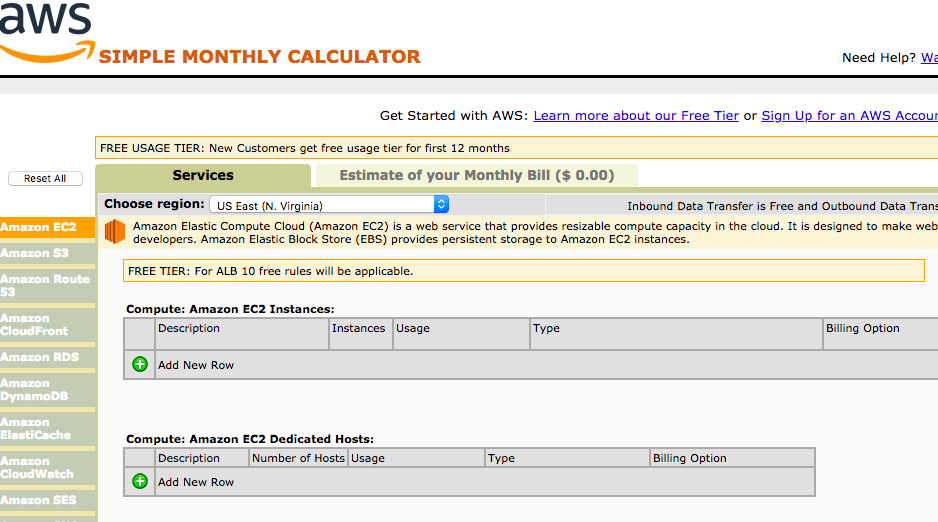Viewport: 938px width, 522px height.
Task: Select Amazon CloudFront in the sidebar
Action: (x=47, y=325)
